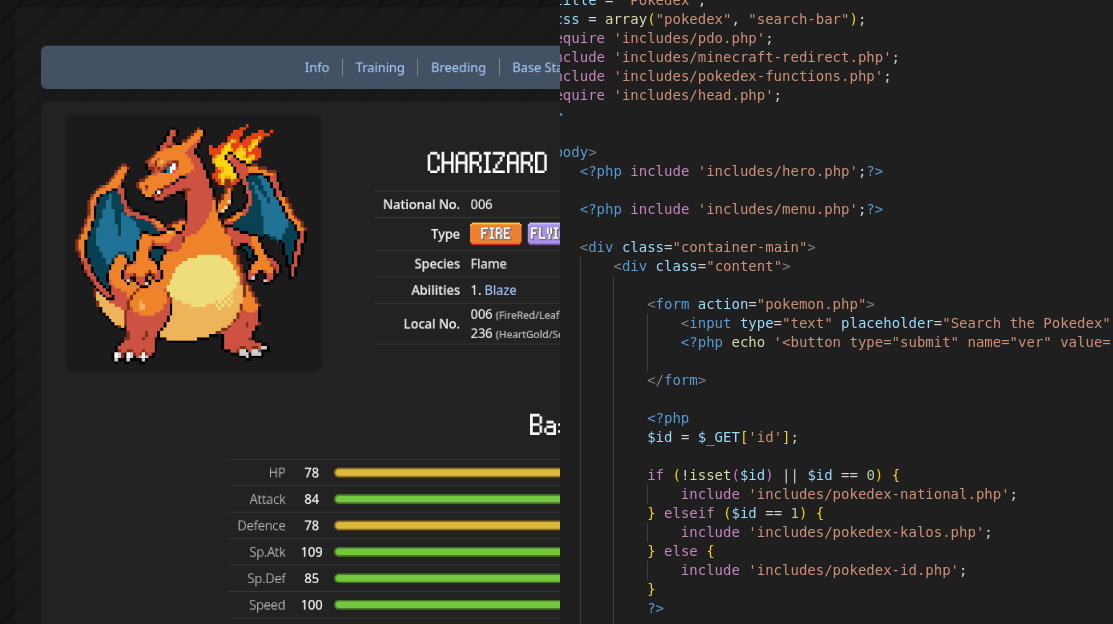Click the Sp.Def stat bar
Screen dimensions: 1113x624
447,579
